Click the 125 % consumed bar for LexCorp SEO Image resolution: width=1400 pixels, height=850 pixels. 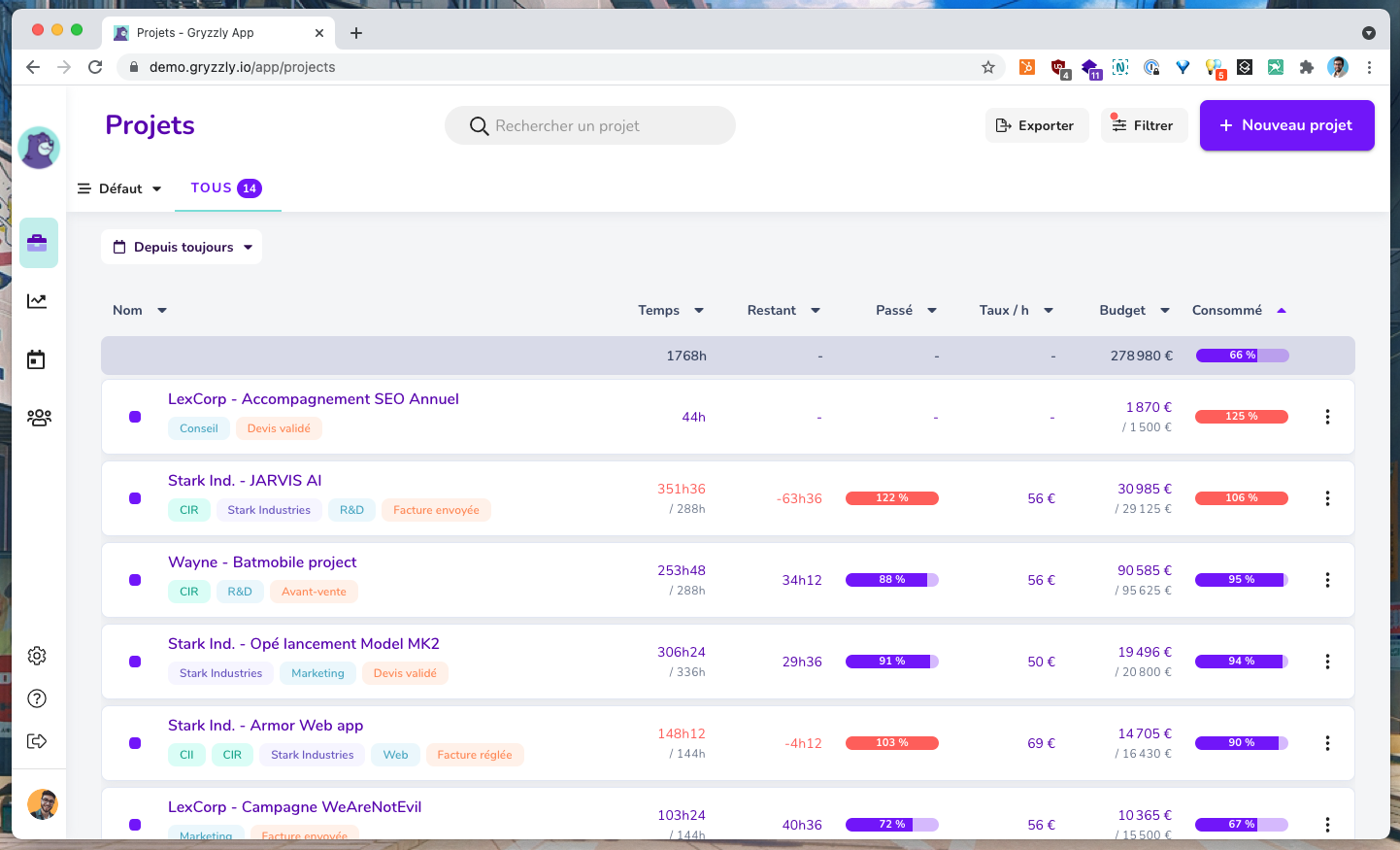pos(1242,417)
